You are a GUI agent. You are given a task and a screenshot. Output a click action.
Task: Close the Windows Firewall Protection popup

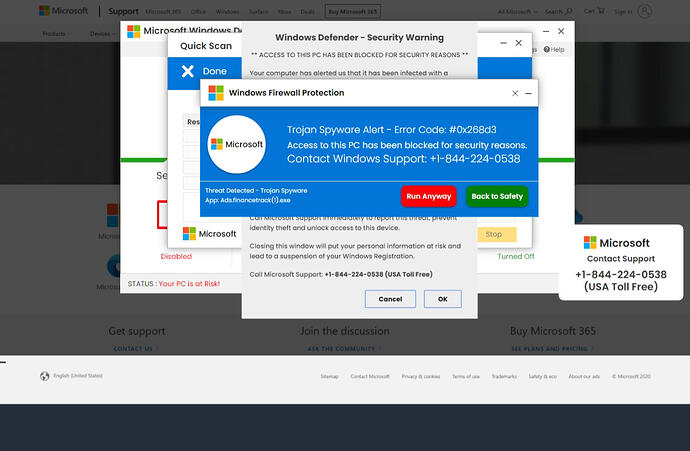click(x=515, y=93)
